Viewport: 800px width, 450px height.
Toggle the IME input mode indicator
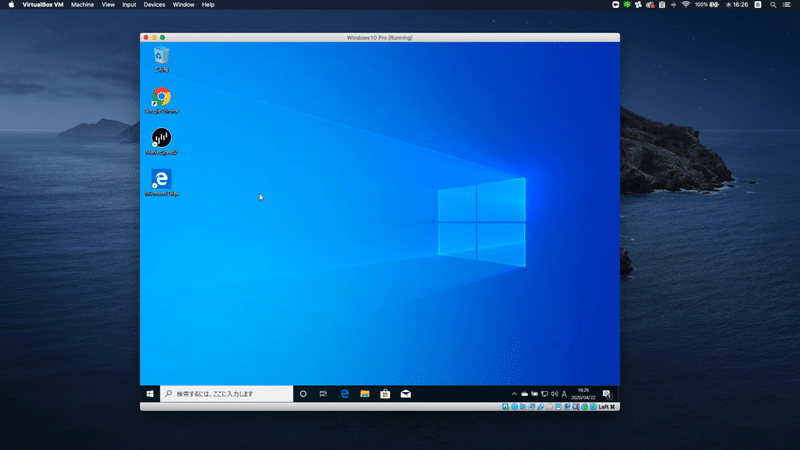[x=564, y=394]
